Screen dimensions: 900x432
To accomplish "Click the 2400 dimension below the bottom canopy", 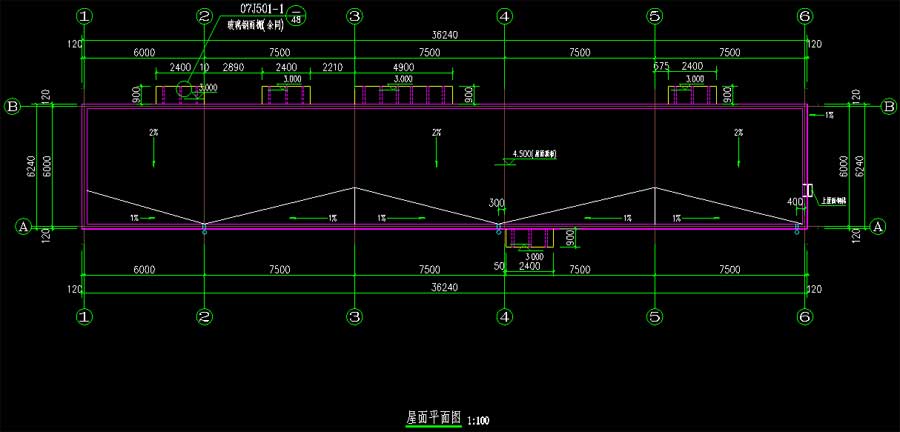I will (x=528, y=266).
